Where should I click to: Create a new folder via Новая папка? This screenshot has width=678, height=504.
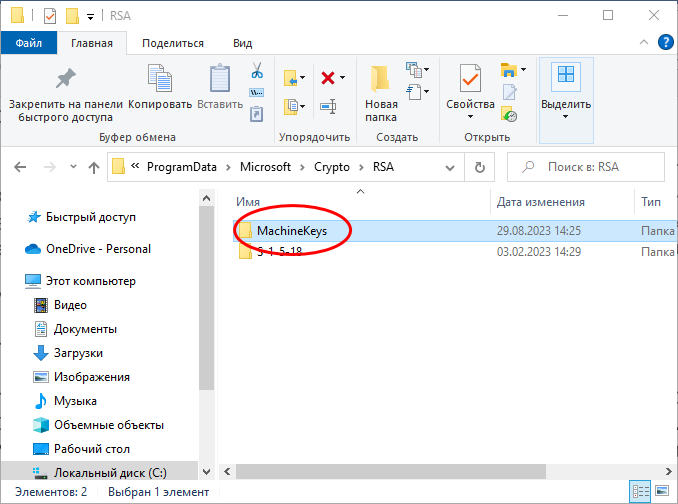coord(381,94)
